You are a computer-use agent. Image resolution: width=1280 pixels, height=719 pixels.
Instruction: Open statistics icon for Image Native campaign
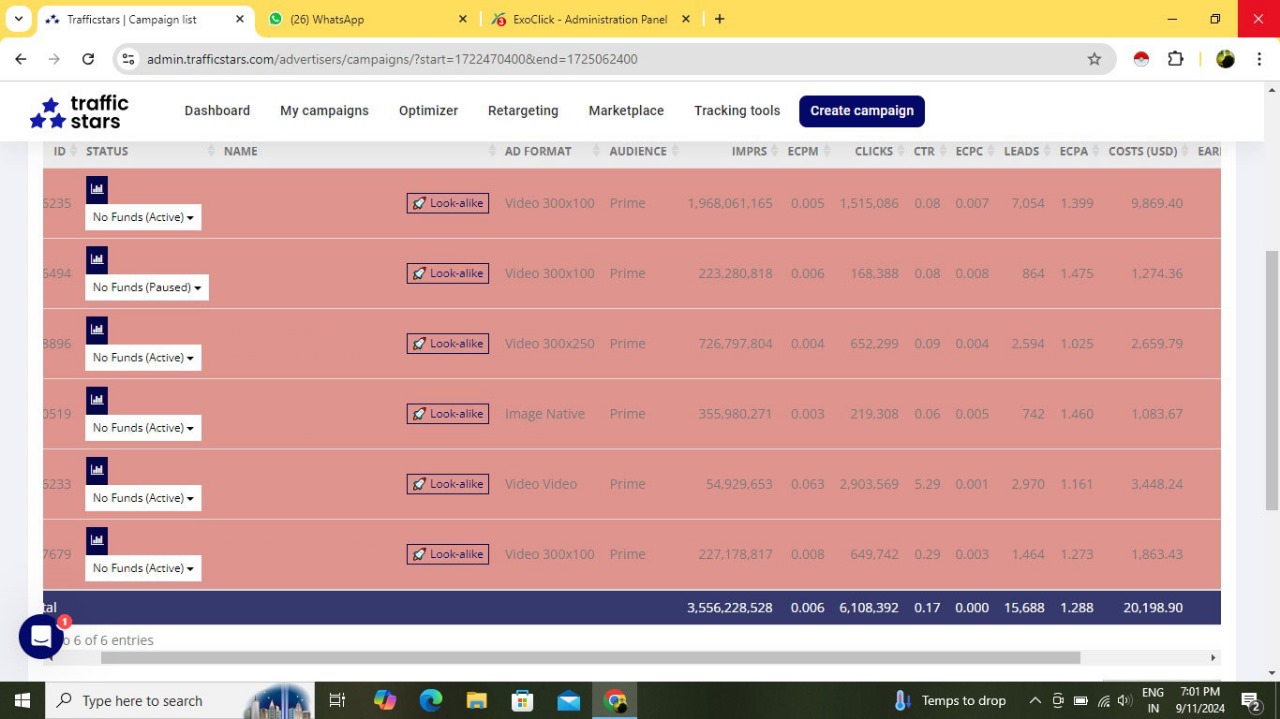97,400
